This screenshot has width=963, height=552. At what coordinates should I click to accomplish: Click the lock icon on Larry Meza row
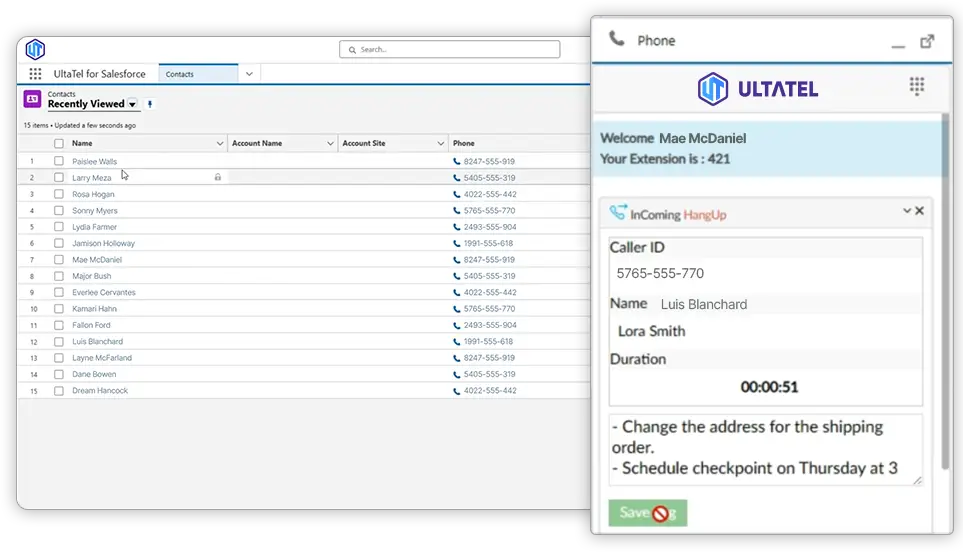[x=217, y=177]
